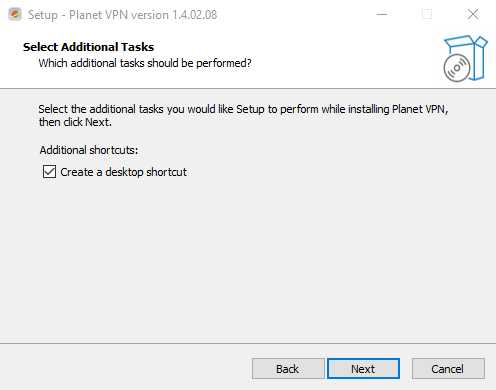Proceed by clicking the Next button

[363, 369]
